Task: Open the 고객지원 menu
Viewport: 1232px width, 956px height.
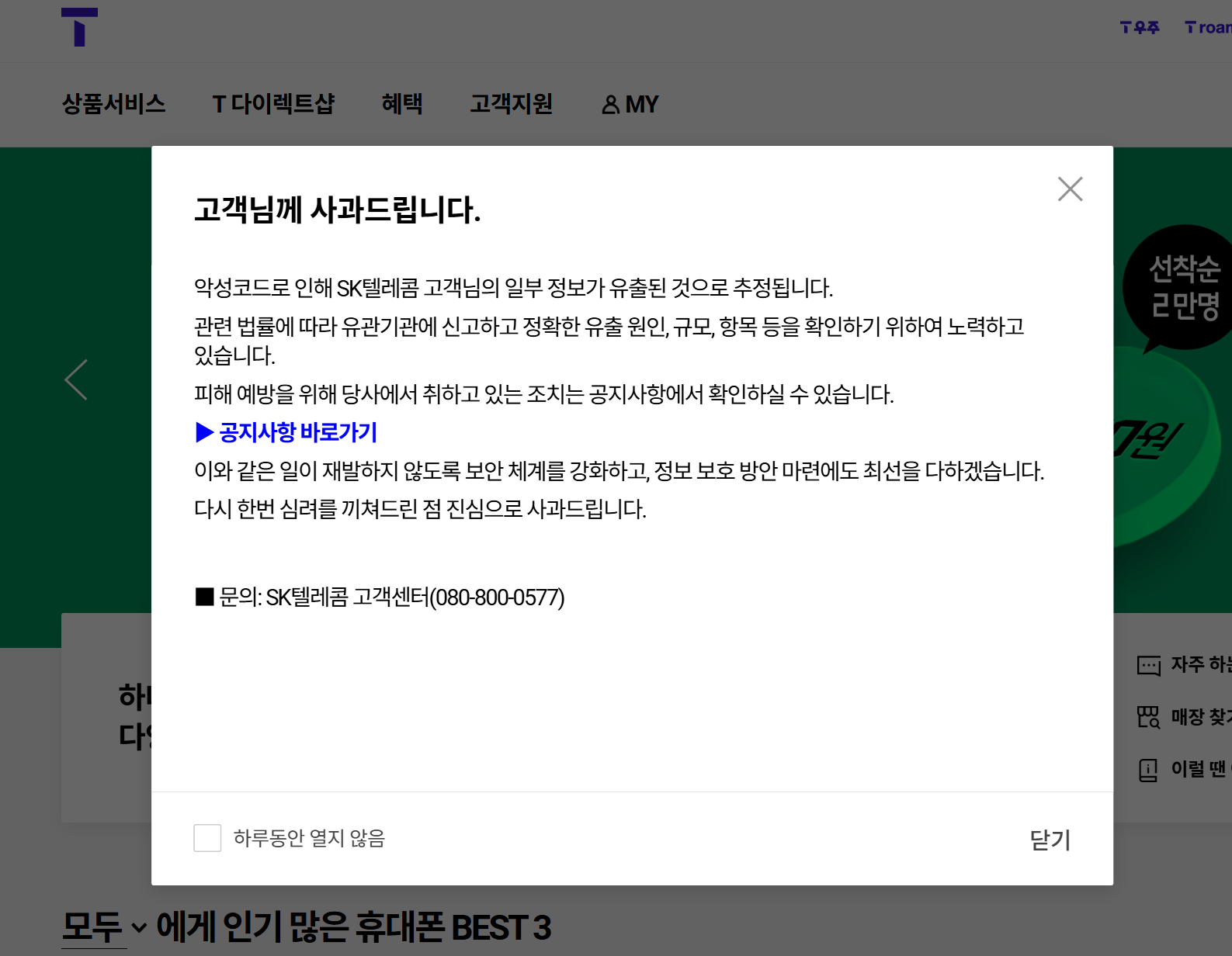Action: click(x=511, y=104)
